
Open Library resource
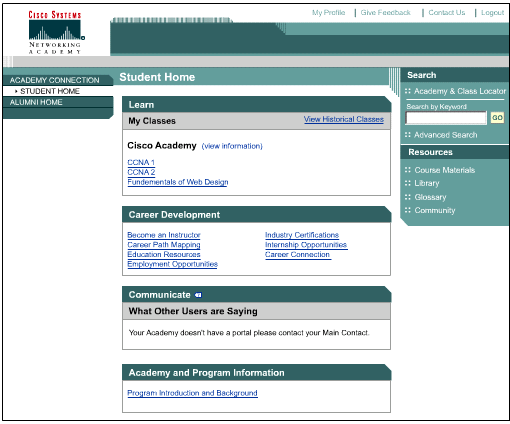pos(427,183)
